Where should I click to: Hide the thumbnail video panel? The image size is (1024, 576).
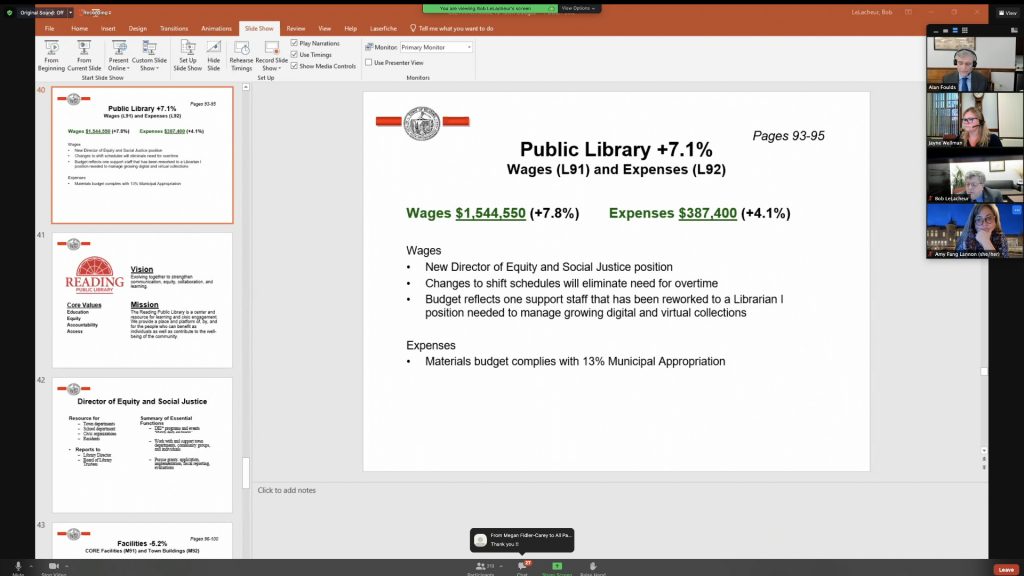935,31
